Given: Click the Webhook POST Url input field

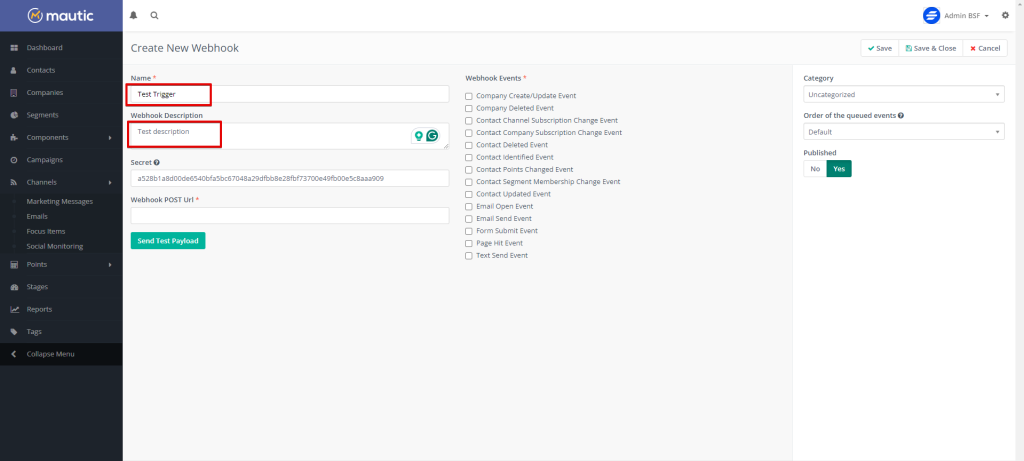Looking at the screenshot, I should pyautogui.click(x=290, y=215).
